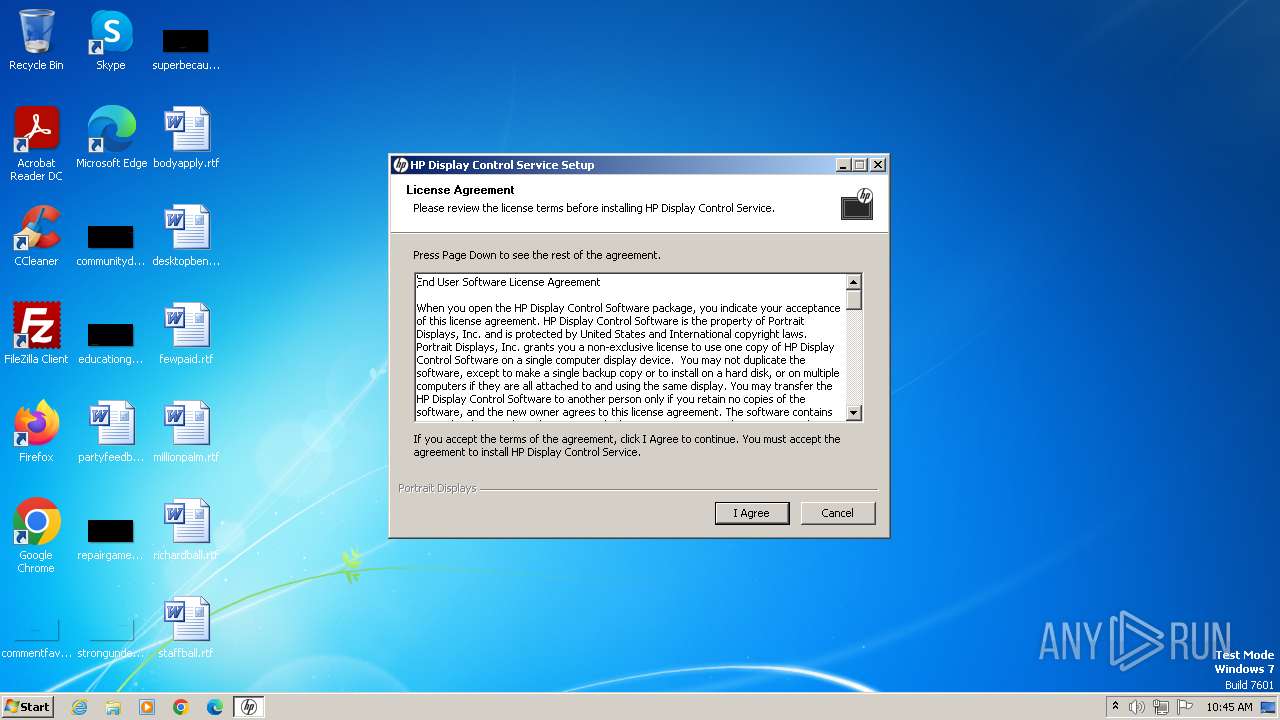Viewport: 1280px width, 720px height.
Task: Open the Windows Start menu
Action: (x=27, y=707)
